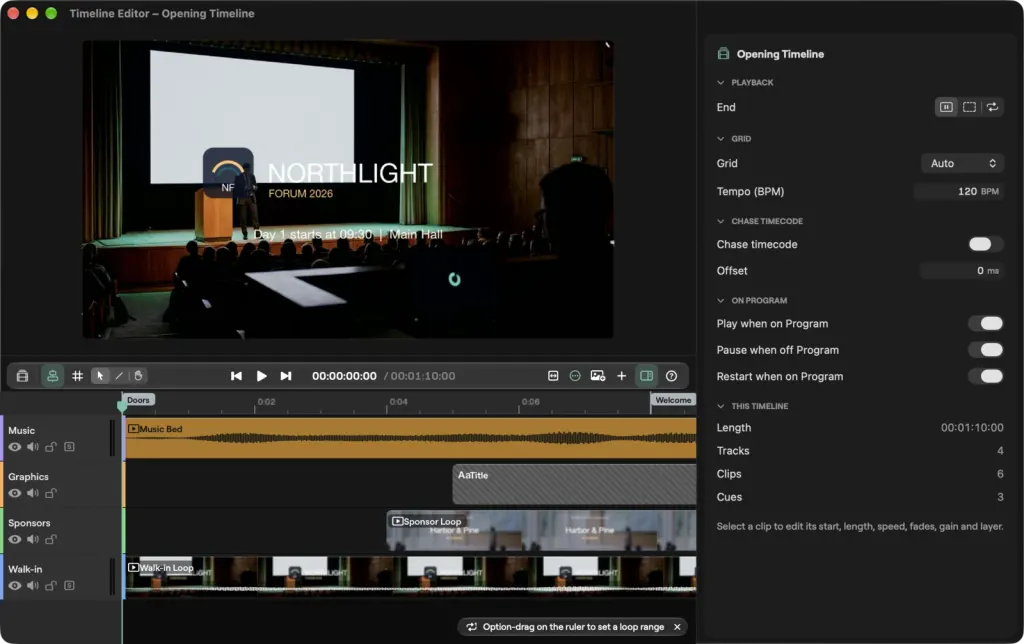Collapse the This Timeline section
The width and height of the screenshot is (1024, 644).
point(752,406)
